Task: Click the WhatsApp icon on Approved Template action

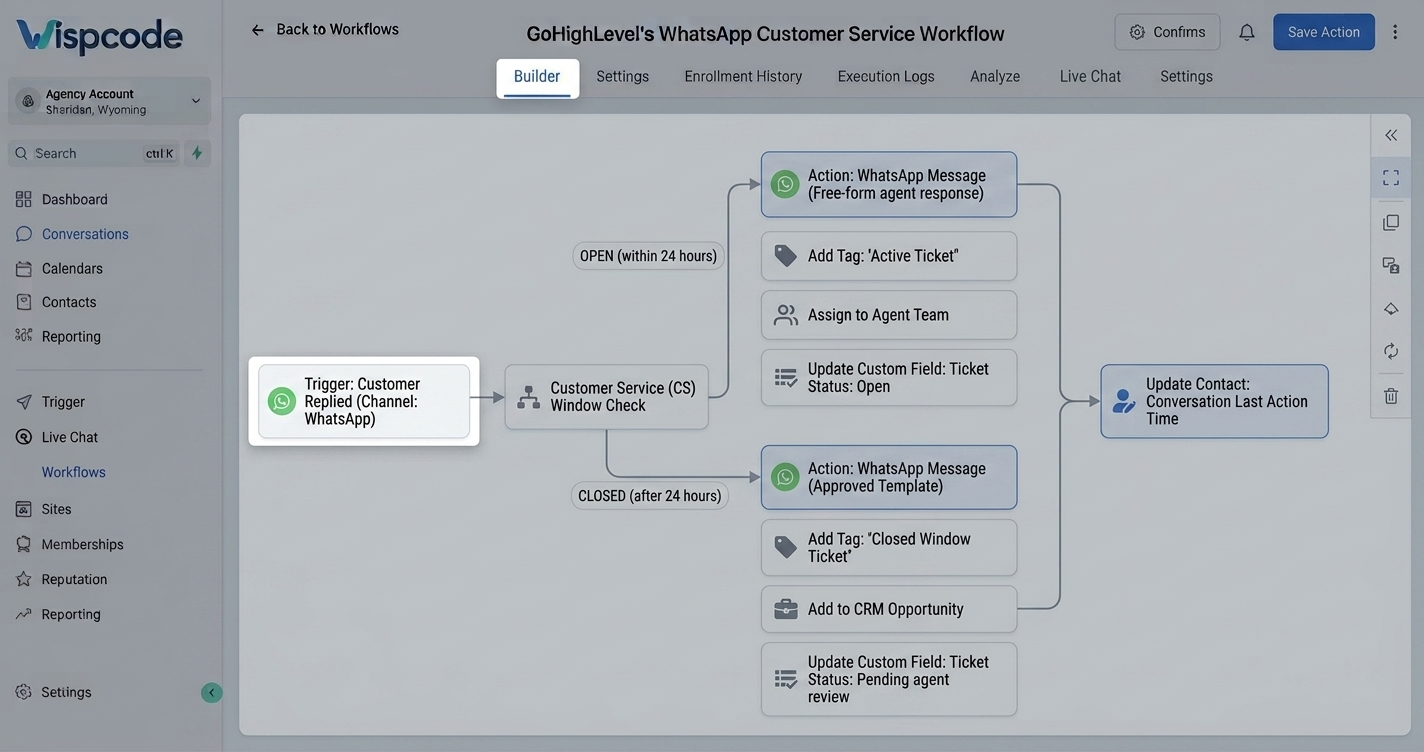Action: pos(785,477)
